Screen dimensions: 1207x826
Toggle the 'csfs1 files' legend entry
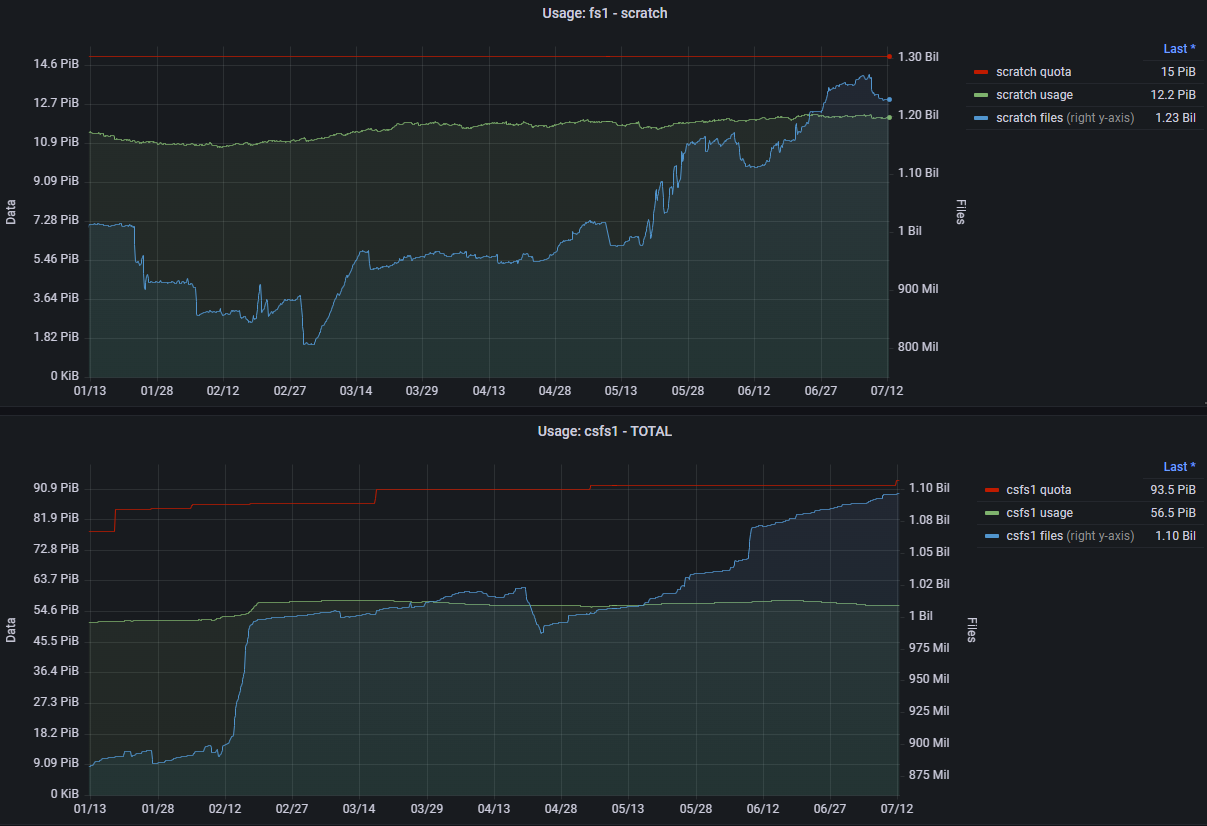1034,536
